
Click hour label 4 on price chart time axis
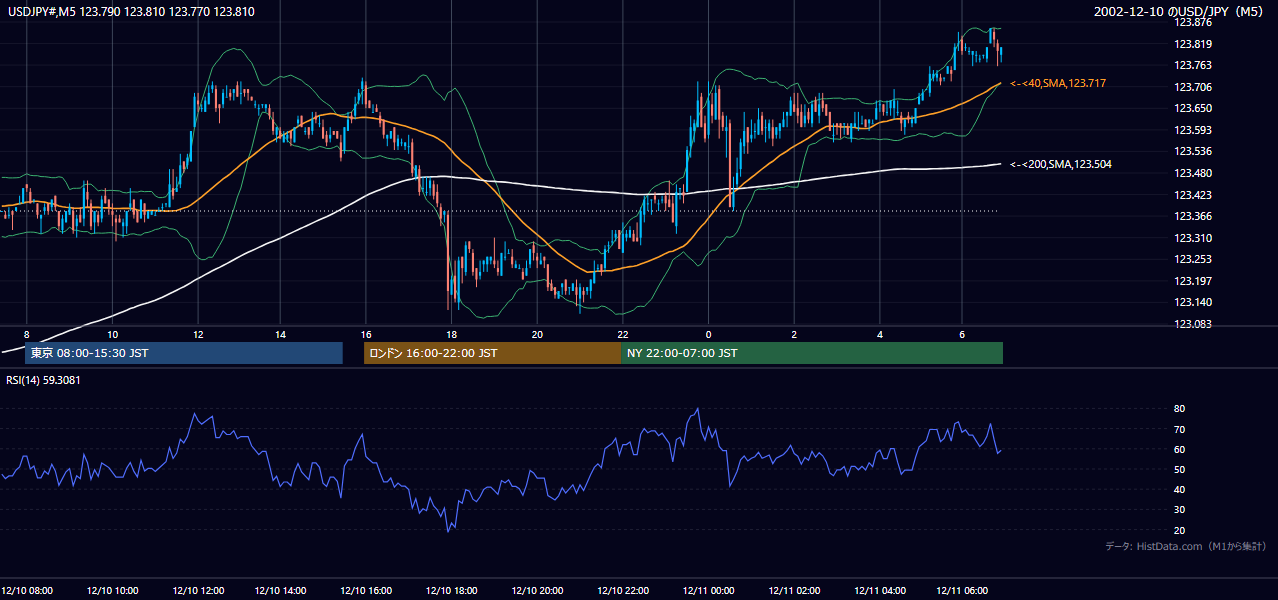879,334
